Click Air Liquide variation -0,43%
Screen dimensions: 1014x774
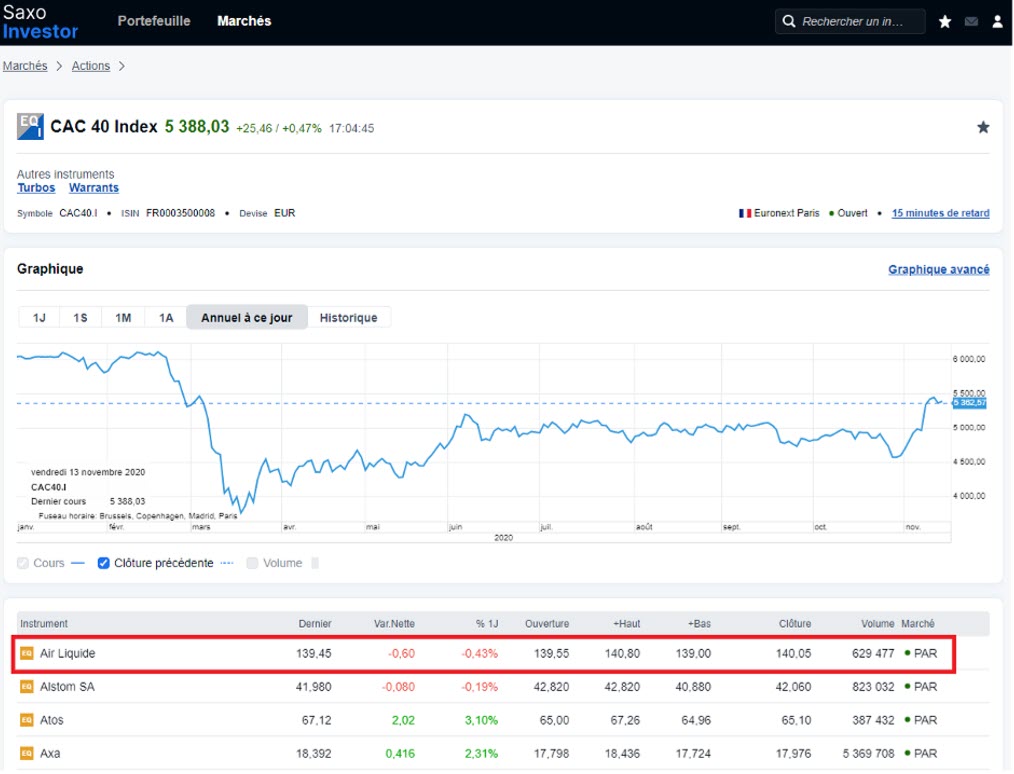pyautogui.click(x=480, y=654)
